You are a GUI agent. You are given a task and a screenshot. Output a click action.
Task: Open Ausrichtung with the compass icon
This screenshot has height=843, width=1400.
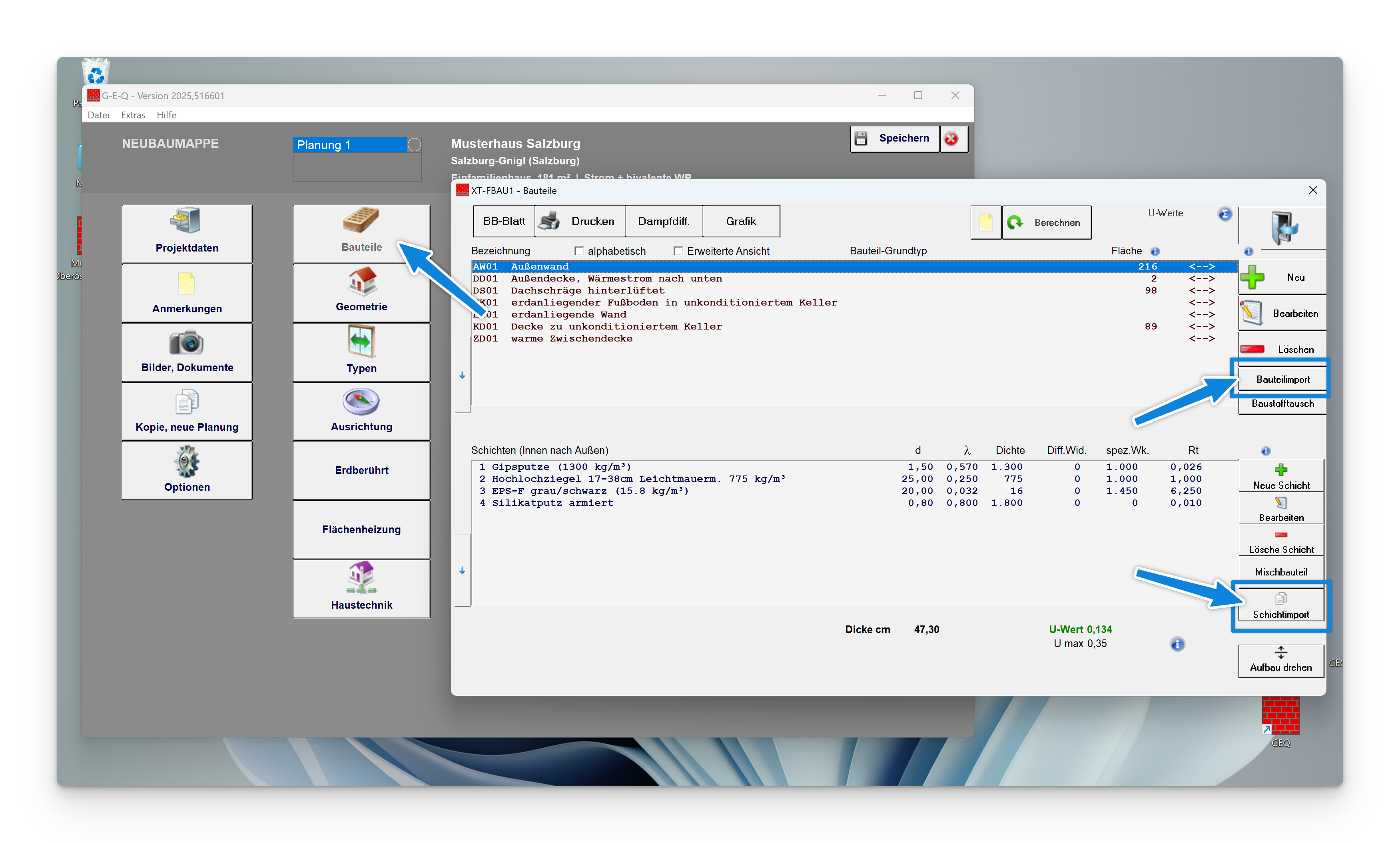point(362,402)
